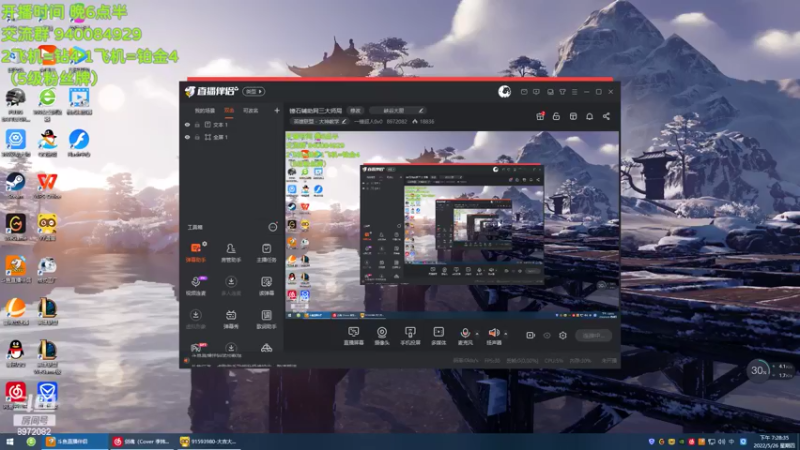800x450 pixels.
Task: Open the 读弹幕 tool
Action: [x=266, y=286]
